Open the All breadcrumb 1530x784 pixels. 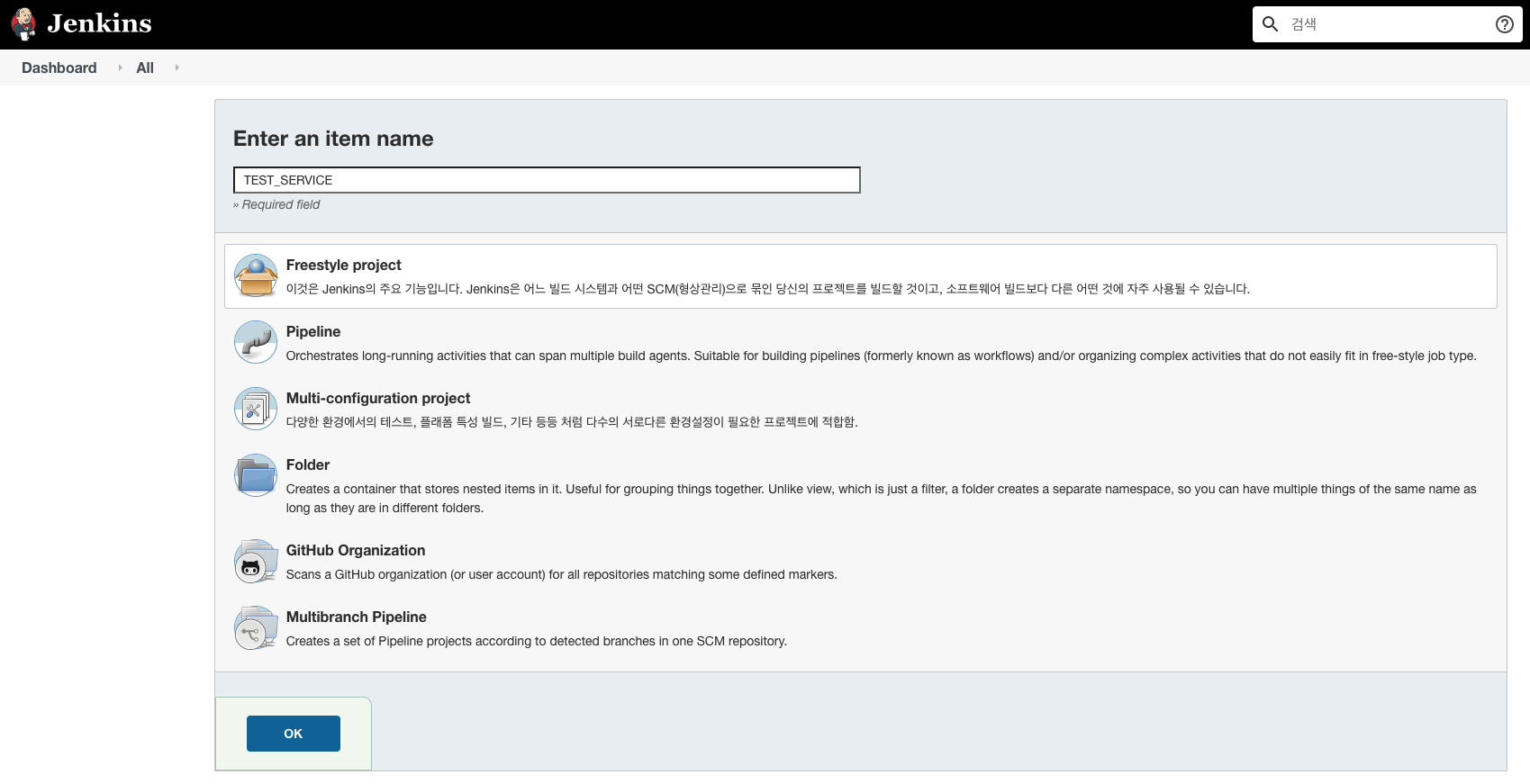145,68
